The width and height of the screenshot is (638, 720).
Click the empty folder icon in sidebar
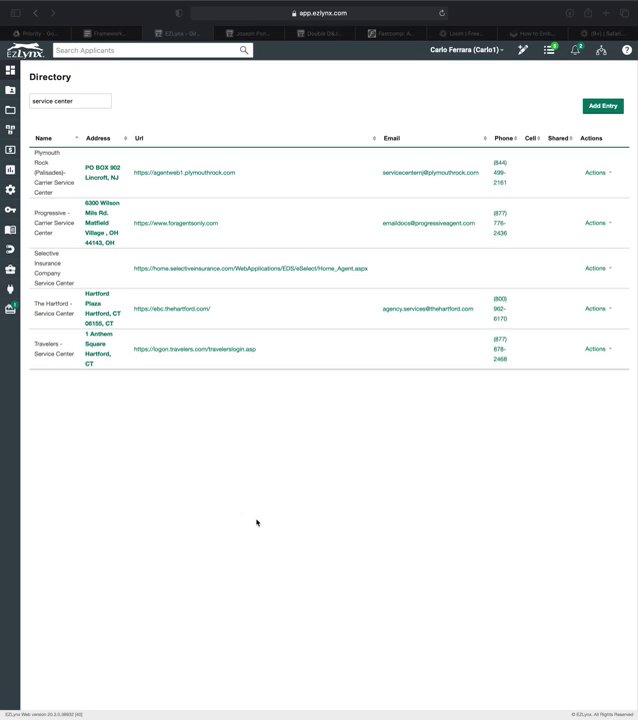(10, 110)
